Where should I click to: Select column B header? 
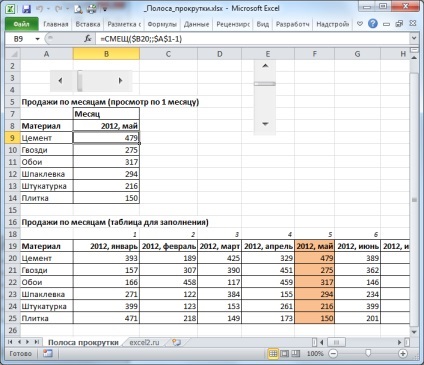(x=106, y=54)
